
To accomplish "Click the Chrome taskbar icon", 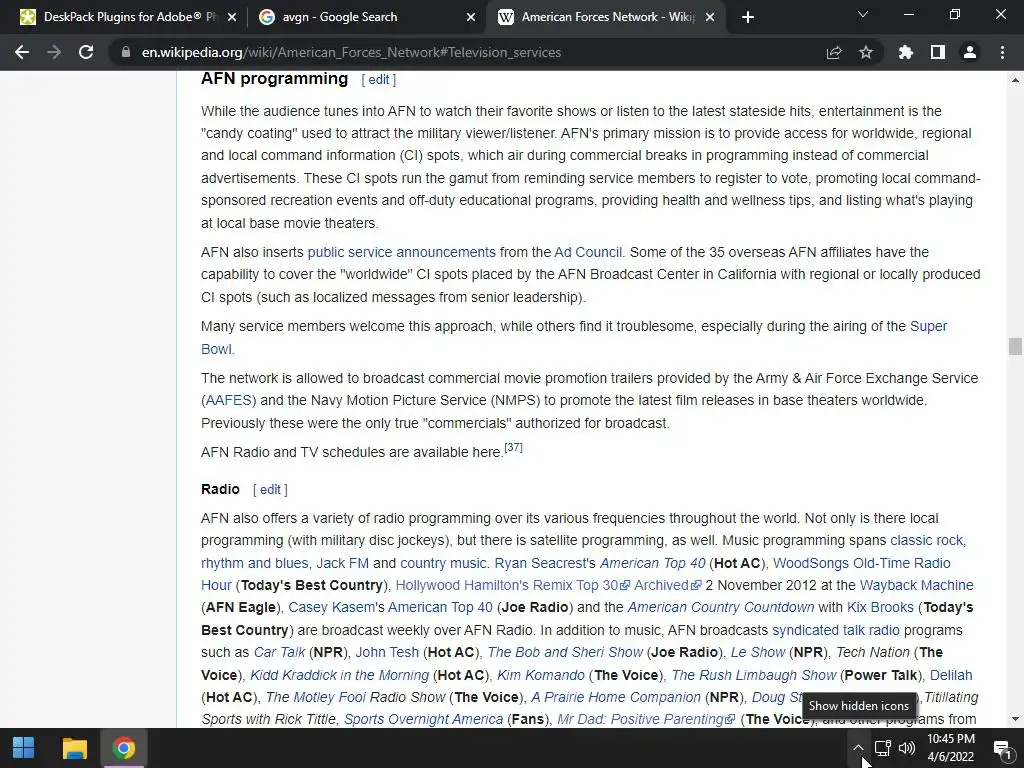I will [x=123, y=748].
